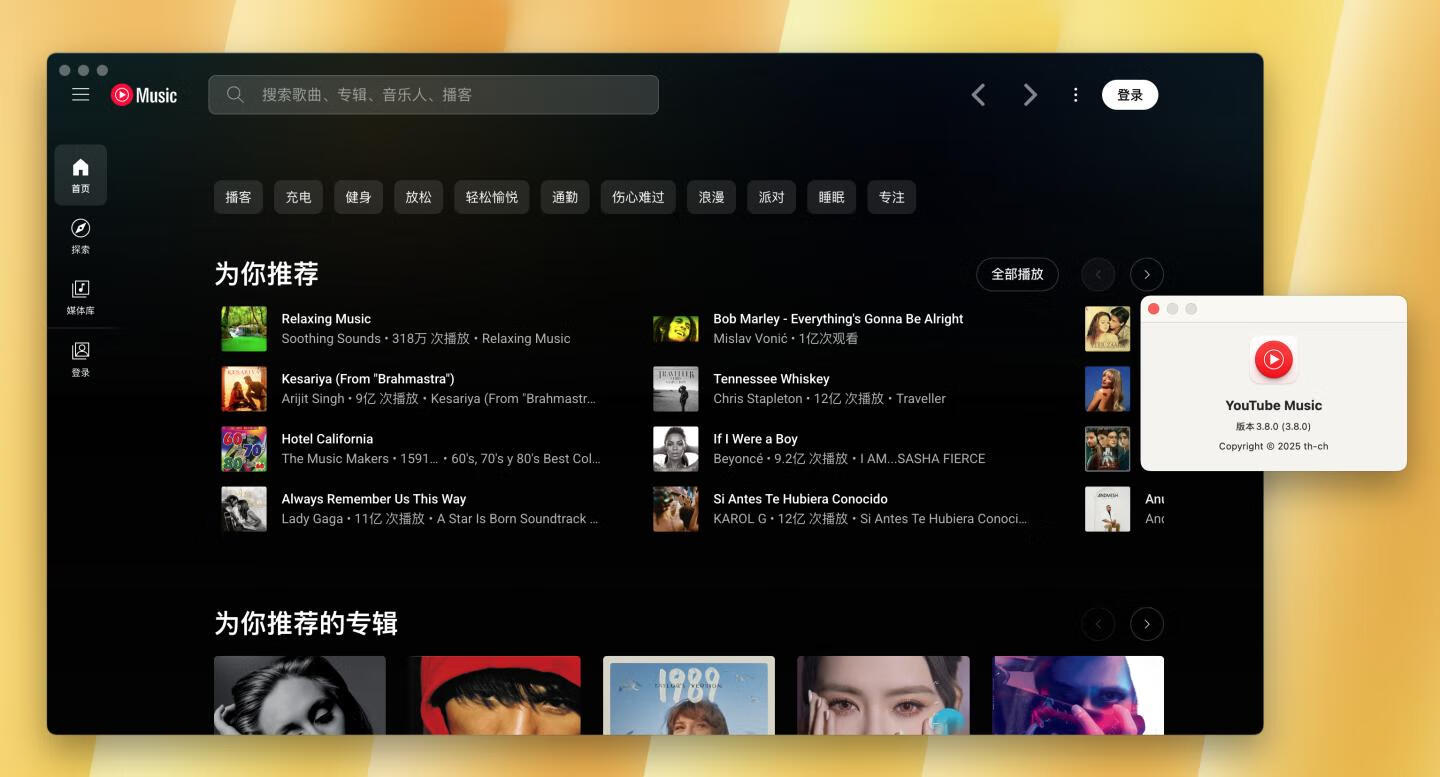Select the 播客 category chip
This screenshot has width=1440, height=777.
click(238, 197)
